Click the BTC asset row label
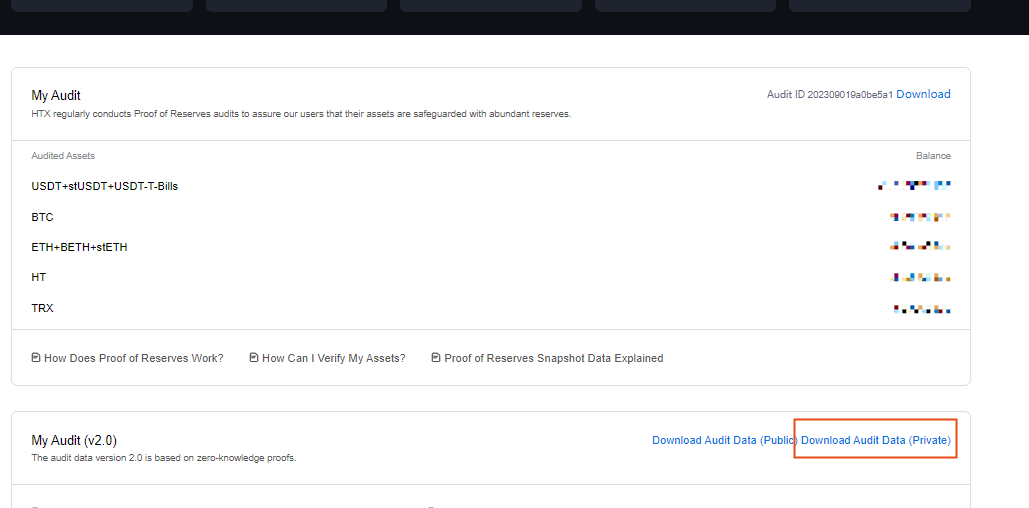1029x508 pixels. [x=43, y=217]
